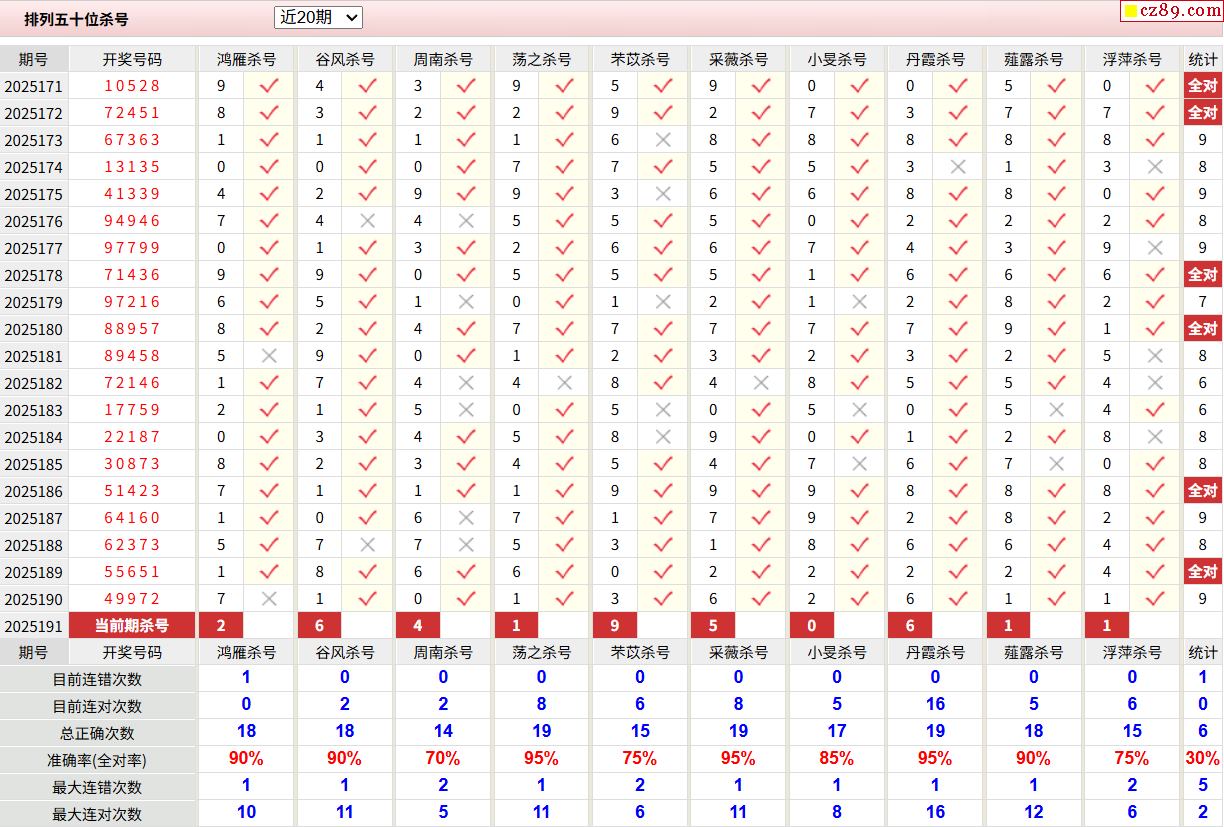Click the 全对 badge in row 2025172

coord(1203,113)
